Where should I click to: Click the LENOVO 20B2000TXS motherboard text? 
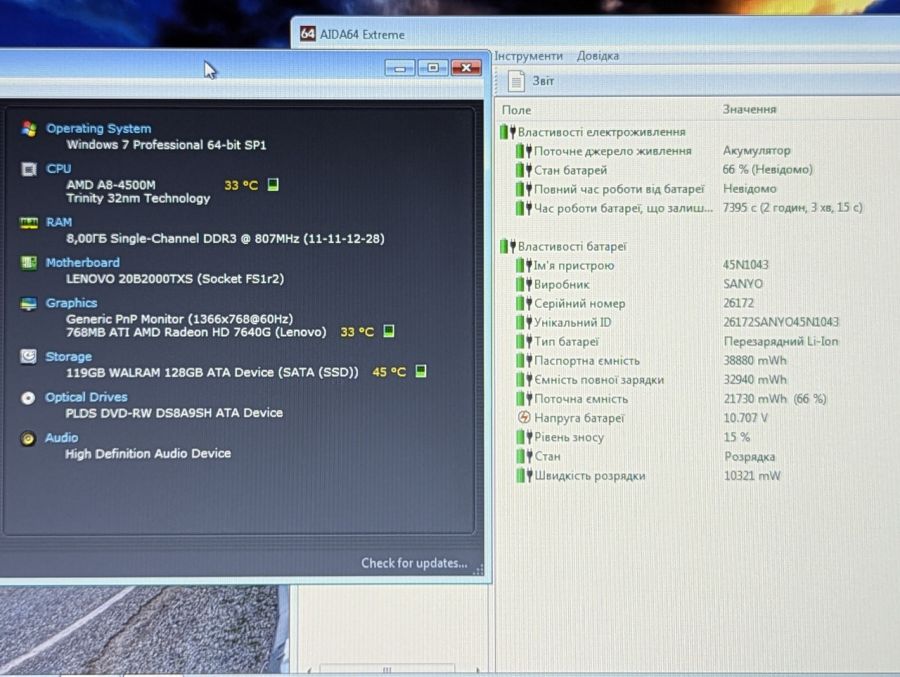(x=175, y=278)
